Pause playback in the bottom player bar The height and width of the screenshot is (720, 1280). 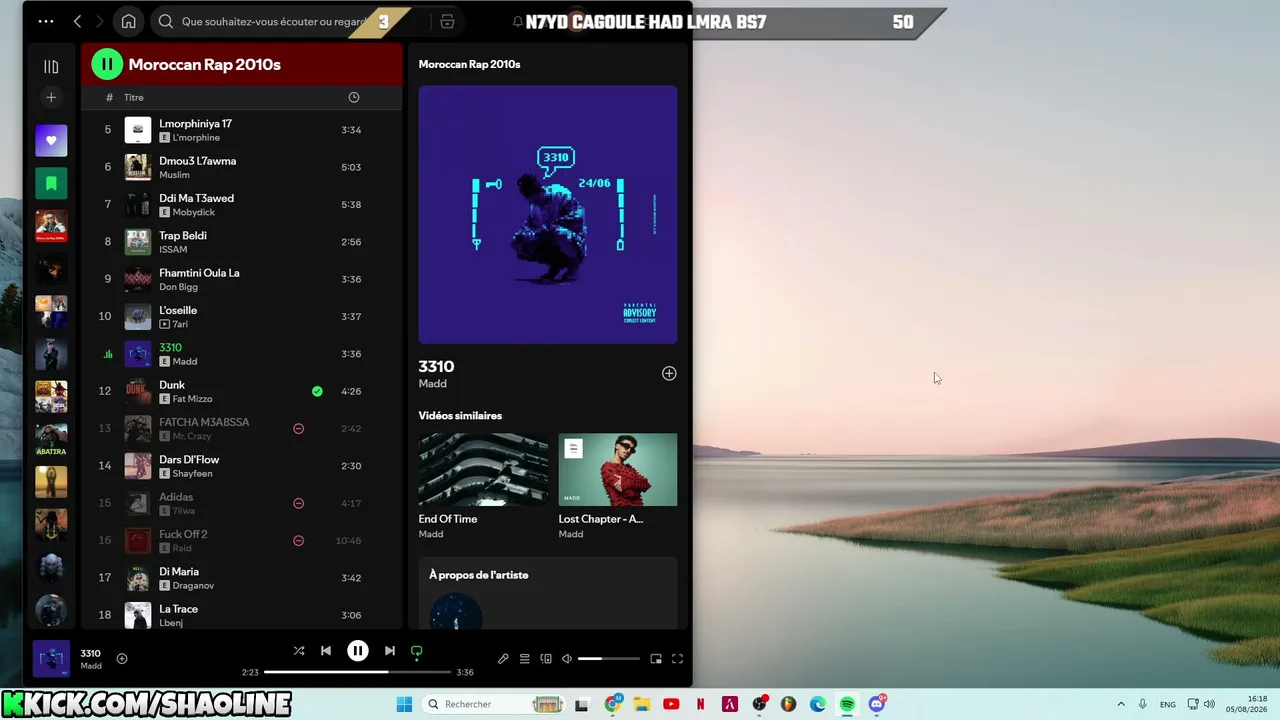pos(357,650)
